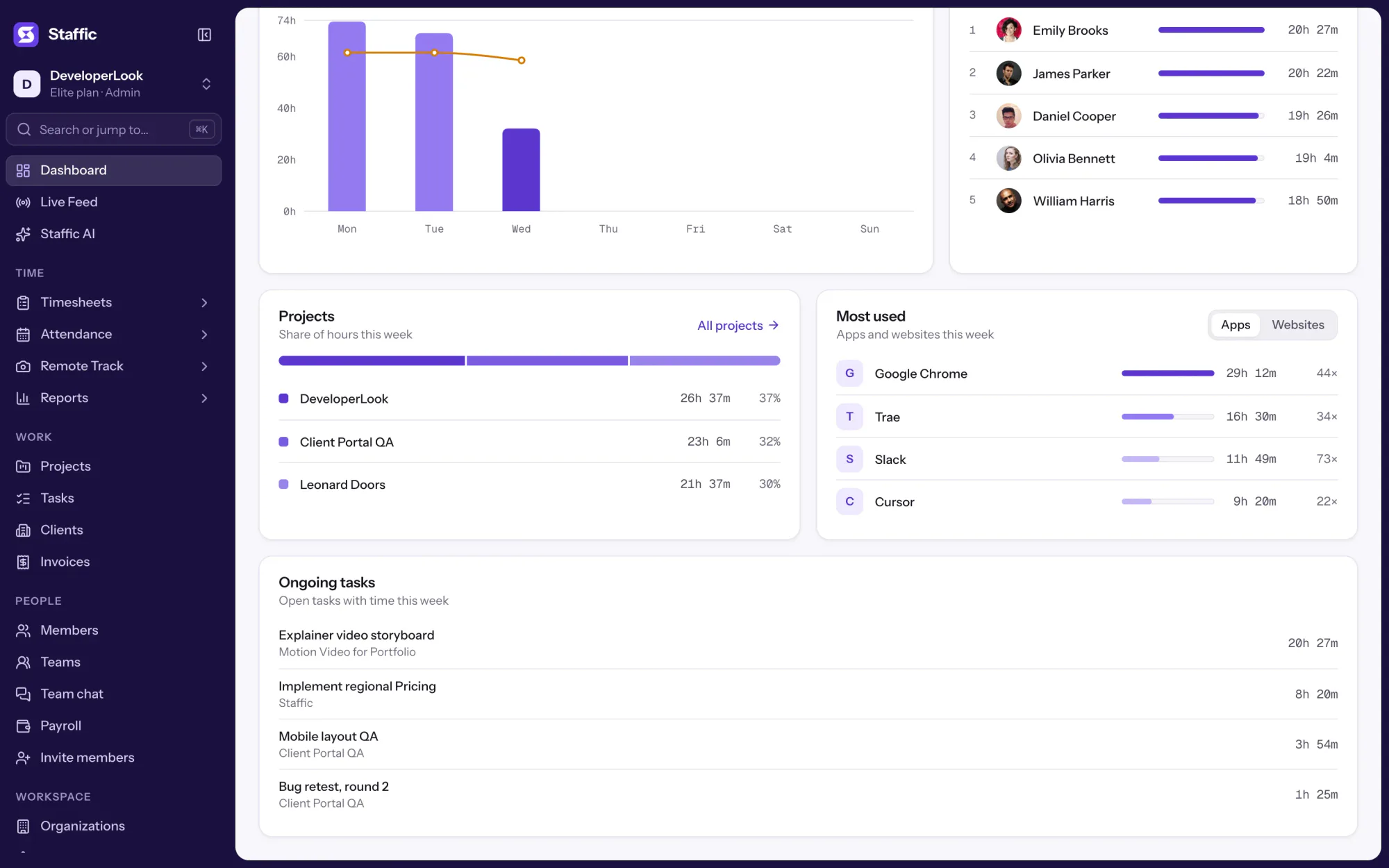Open Members page icon
This screenshot has width=1389, height=868.
click(x=23, y=630)
